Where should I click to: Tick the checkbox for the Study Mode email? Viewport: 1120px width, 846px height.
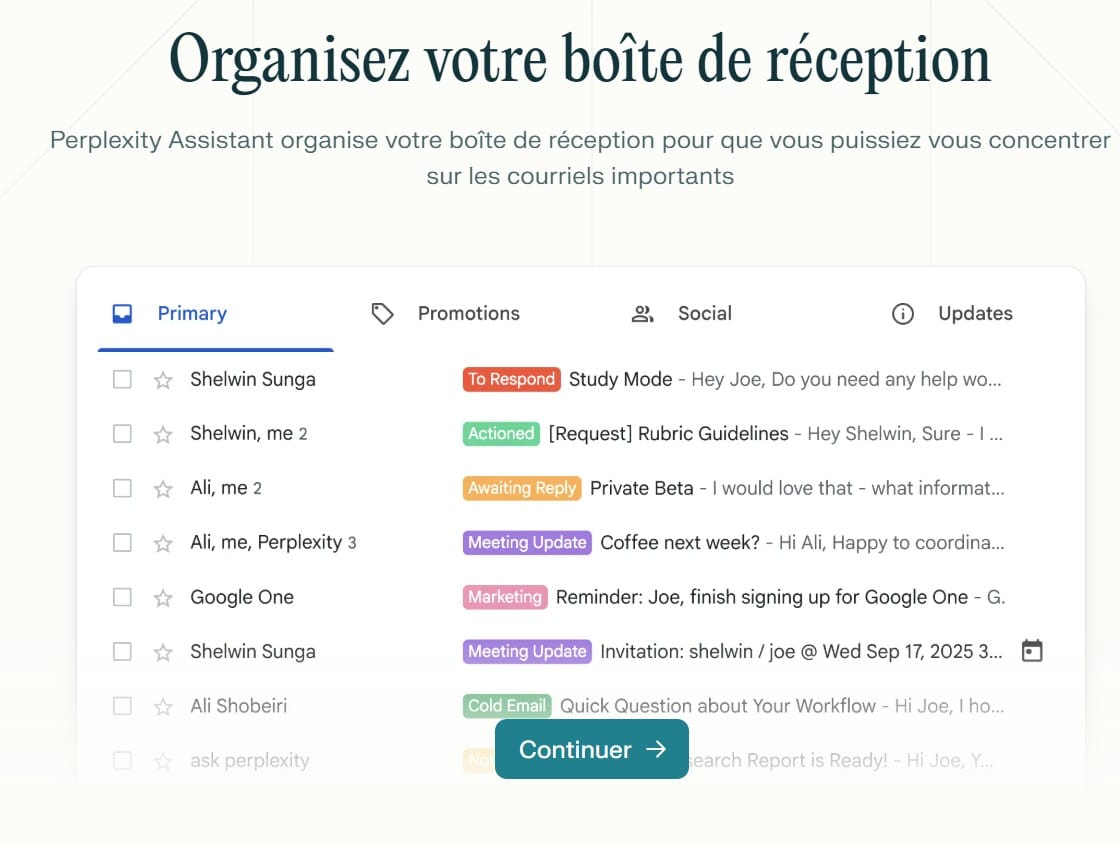(122, 380)
